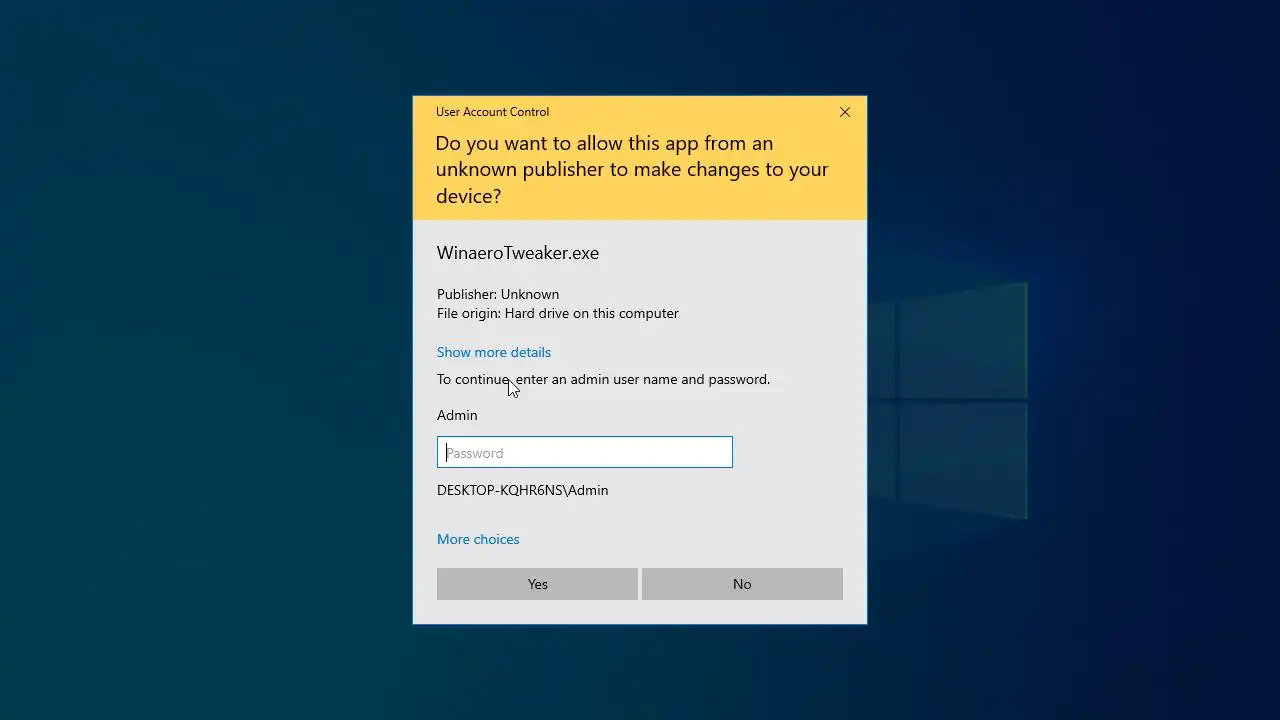This screenshot has height=720, width=1280.
Task: Open the Show more details link
Action: (x=494, y=352)
